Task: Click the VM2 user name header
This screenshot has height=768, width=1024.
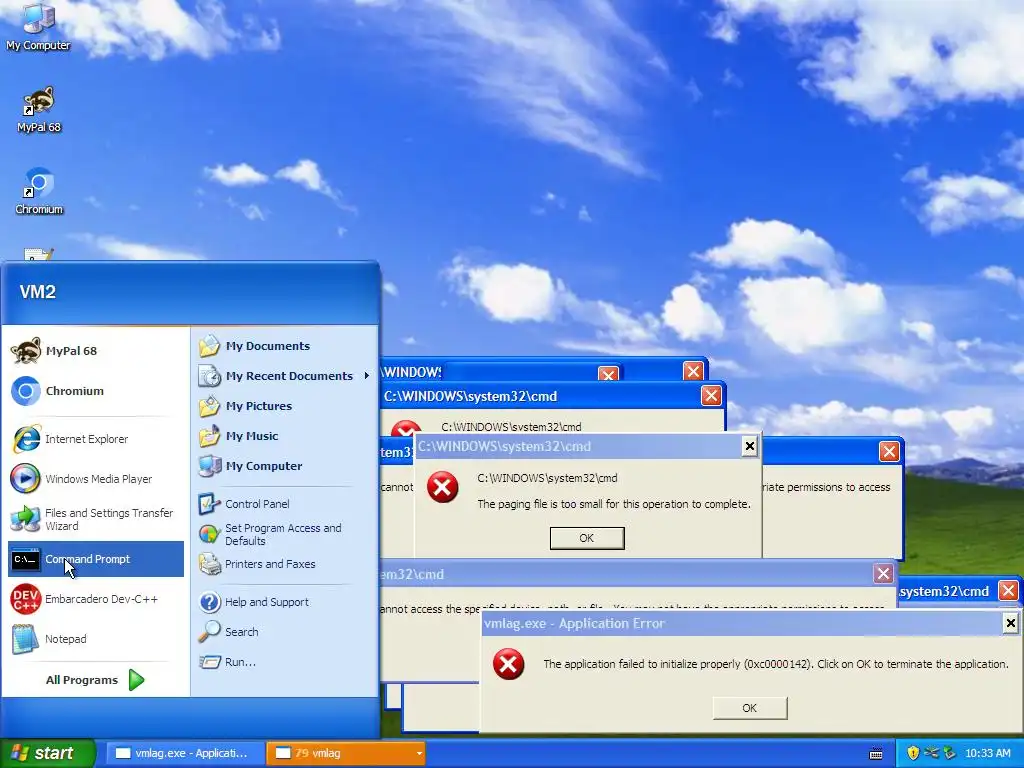Action: pyautogui.click(x=37, y=291)
